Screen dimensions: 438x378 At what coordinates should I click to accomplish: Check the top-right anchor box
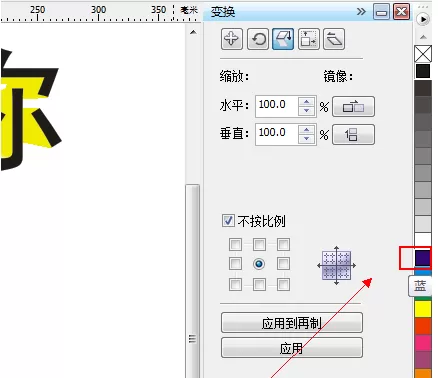pos(283,244)
